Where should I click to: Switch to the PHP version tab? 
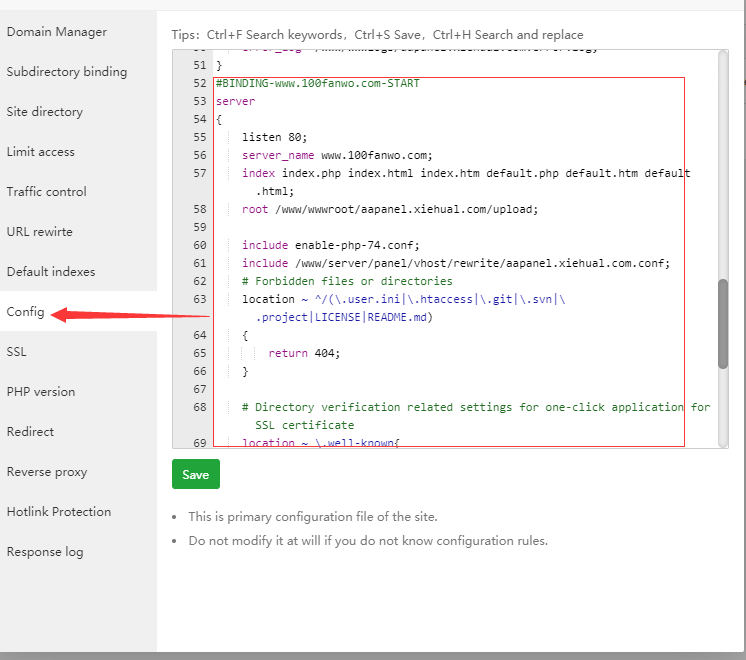pos(40,392)
